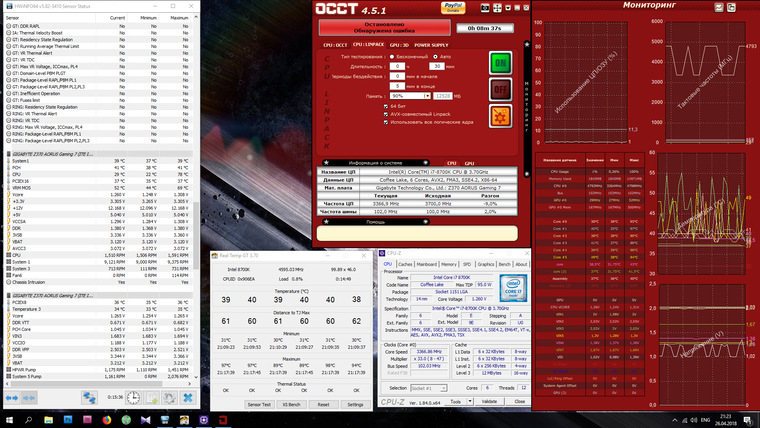Click the dark red OFF button in OCCT

coord(500,90)
